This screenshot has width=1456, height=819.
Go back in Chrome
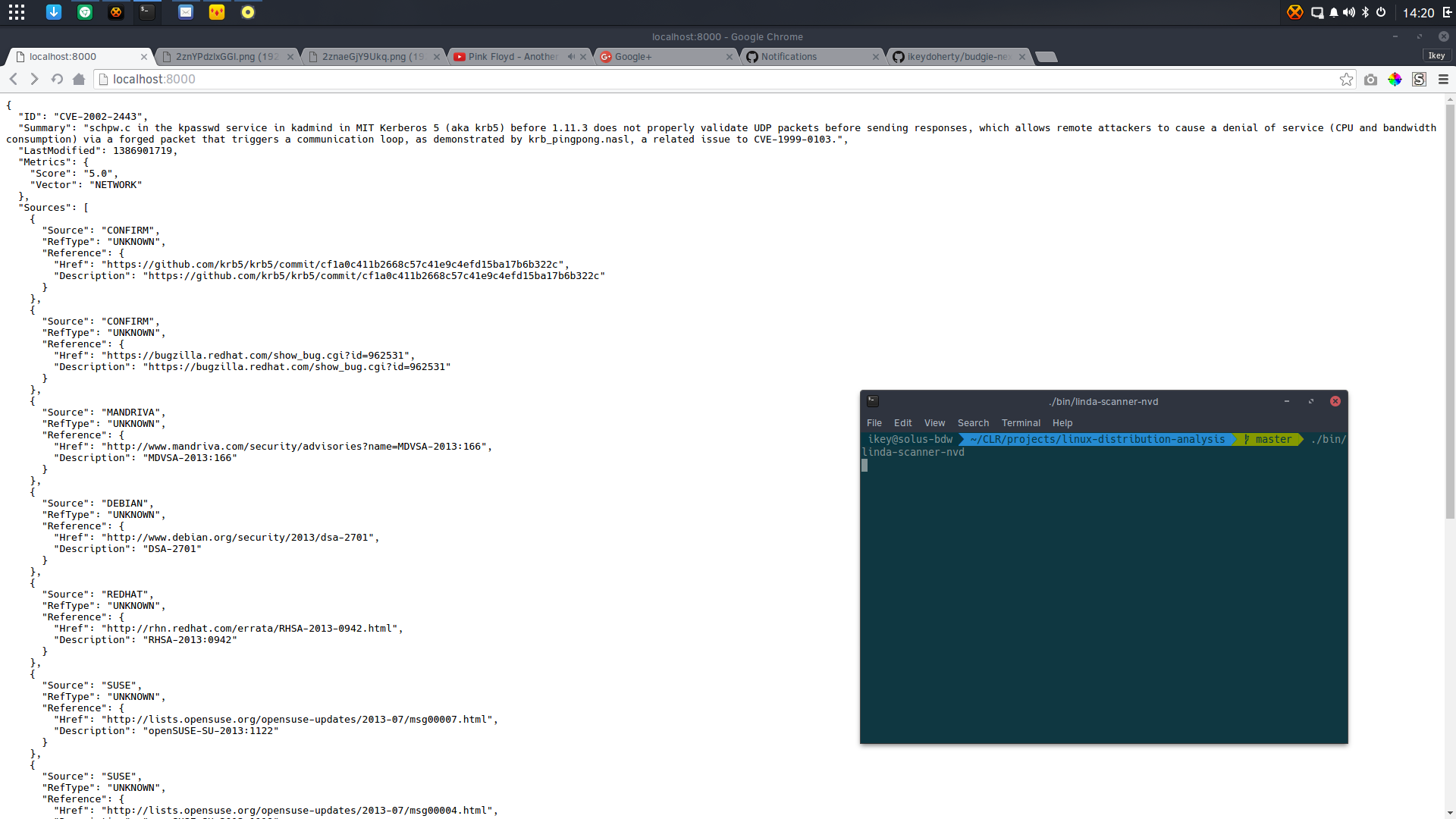(14, 79)
